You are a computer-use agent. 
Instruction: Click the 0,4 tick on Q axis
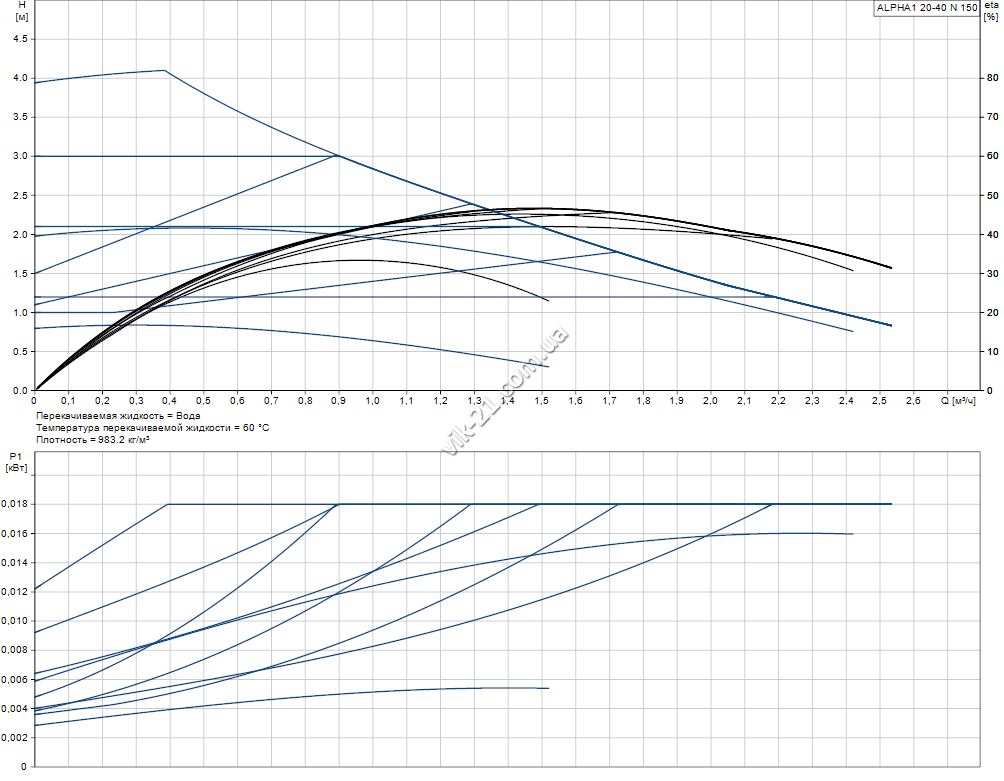point(169,401)
